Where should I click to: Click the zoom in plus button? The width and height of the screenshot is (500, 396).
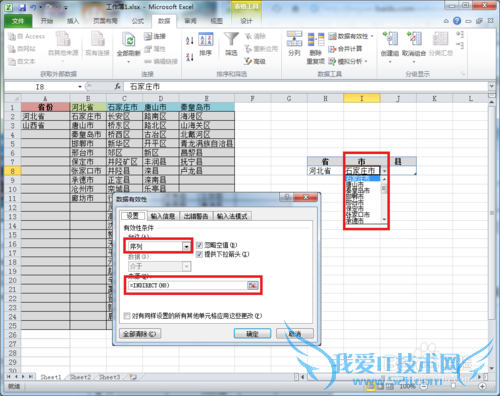tap(482, 387)
